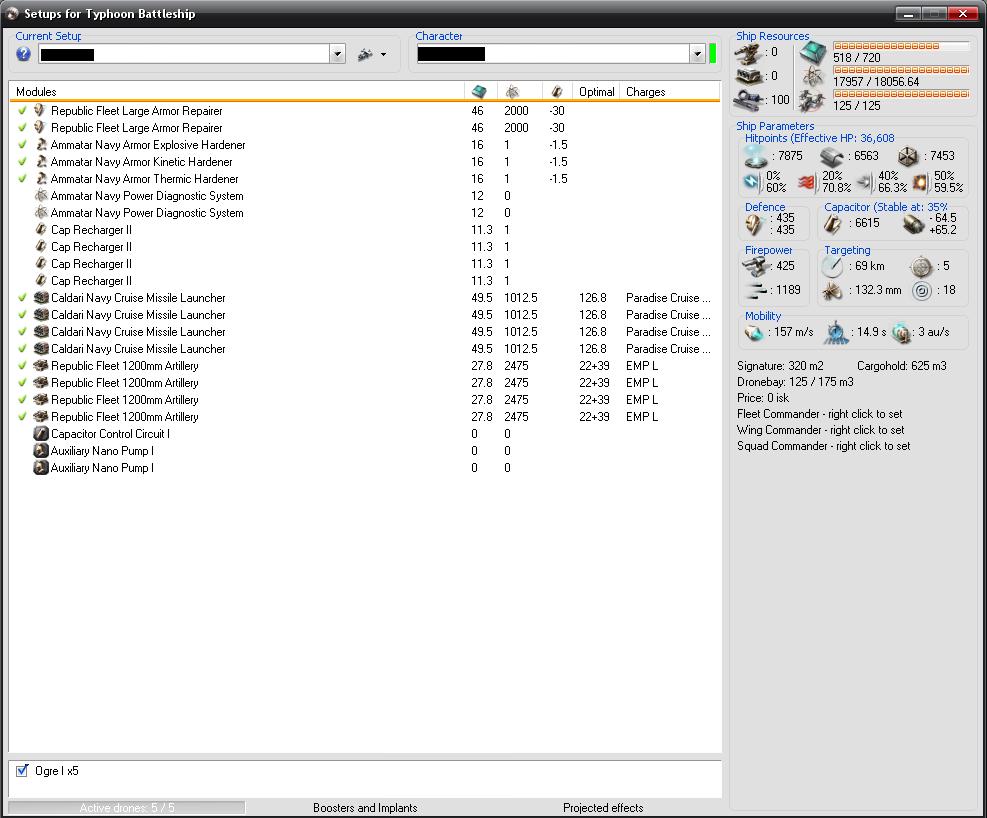Click the velocity icon showing 157 m/s

click(753, 332)
